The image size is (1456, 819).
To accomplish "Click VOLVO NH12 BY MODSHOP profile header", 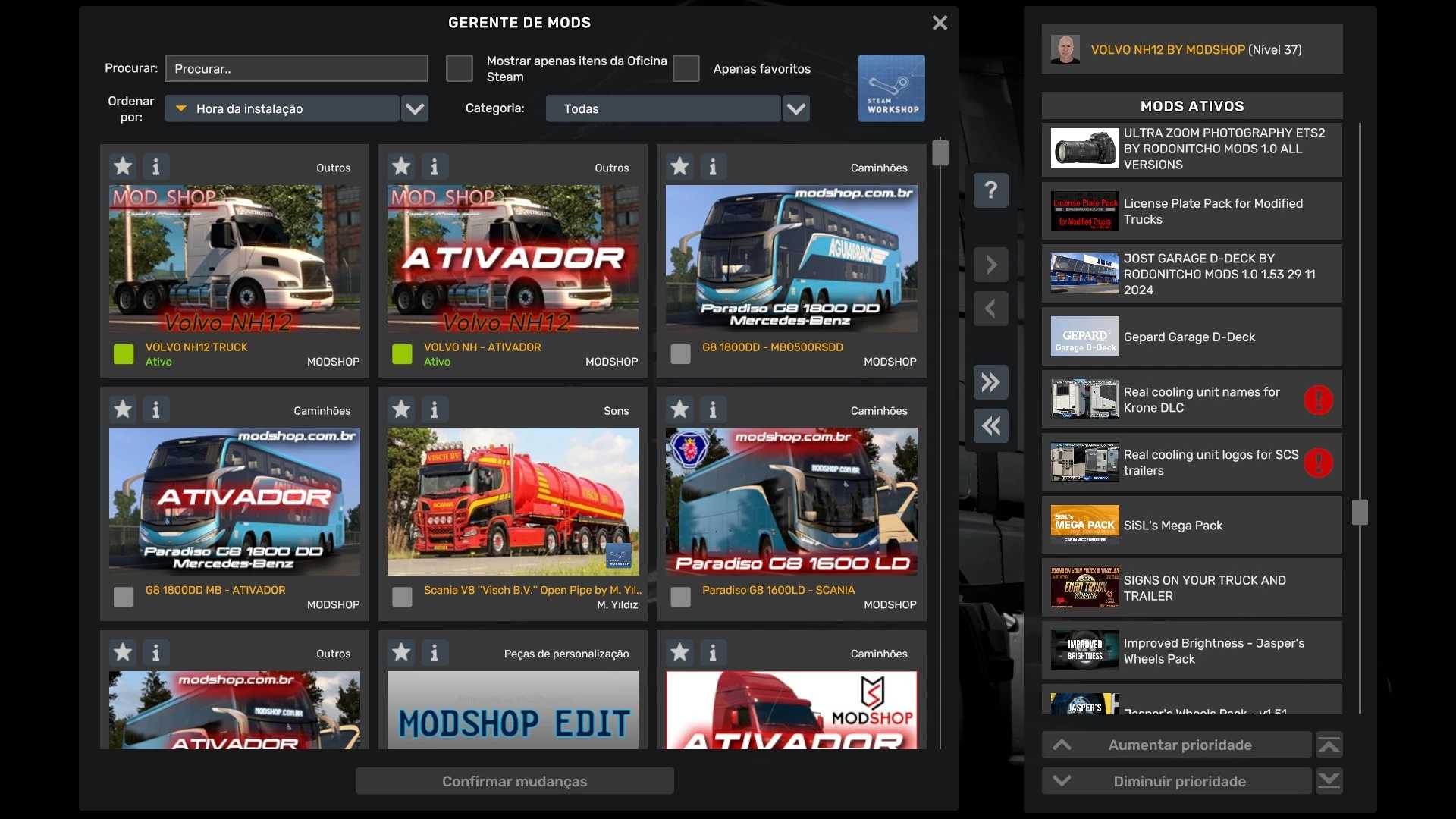I will coord(1191,49).
